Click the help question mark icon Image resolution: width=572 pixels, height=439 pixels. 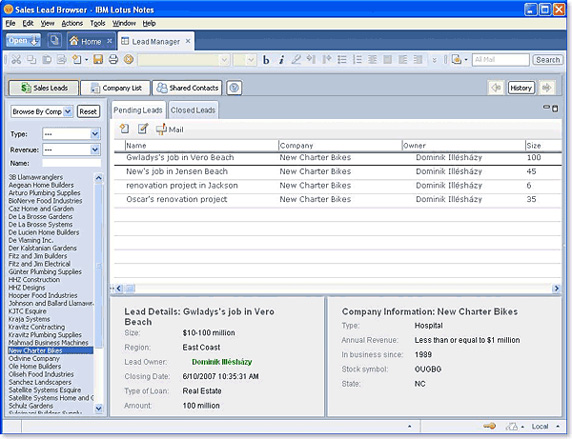pos(234,88)
